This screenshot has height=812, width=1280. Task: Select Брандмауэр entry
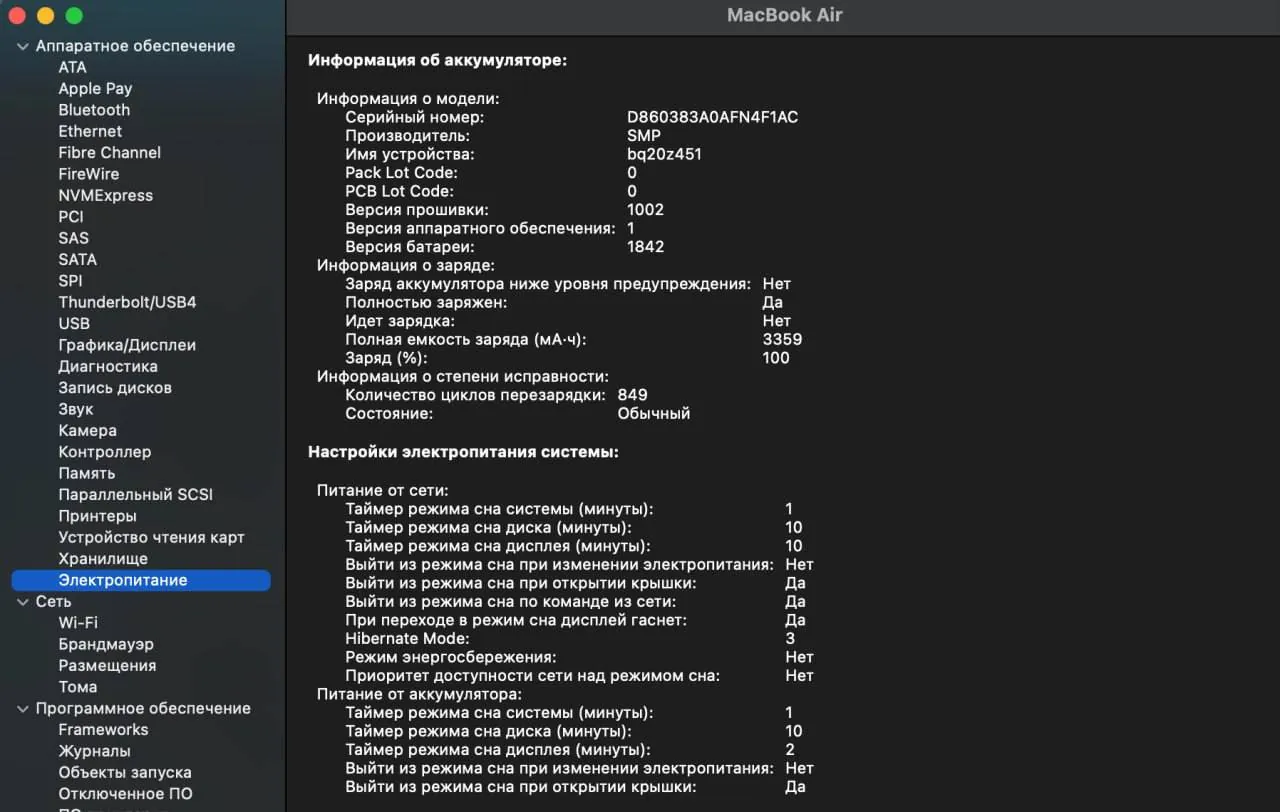[x=106, y=644]
